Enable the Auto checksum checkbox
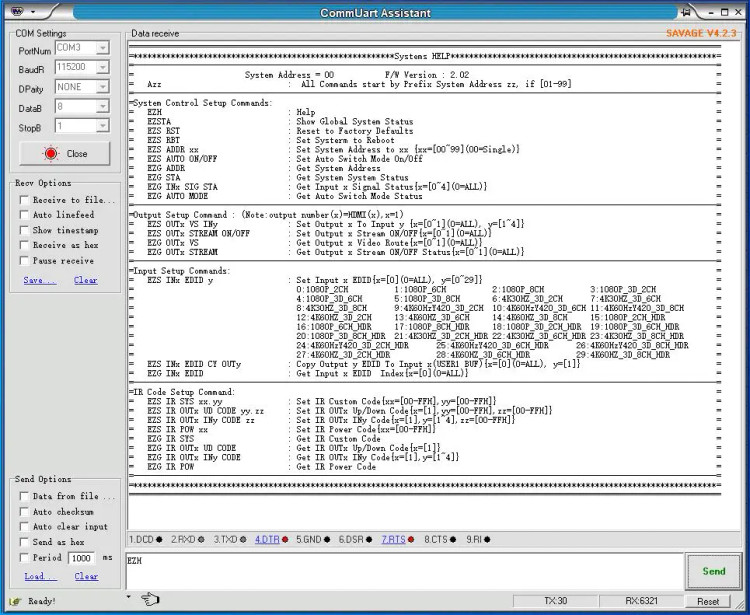The image size is (750, 615). [24, 511]
